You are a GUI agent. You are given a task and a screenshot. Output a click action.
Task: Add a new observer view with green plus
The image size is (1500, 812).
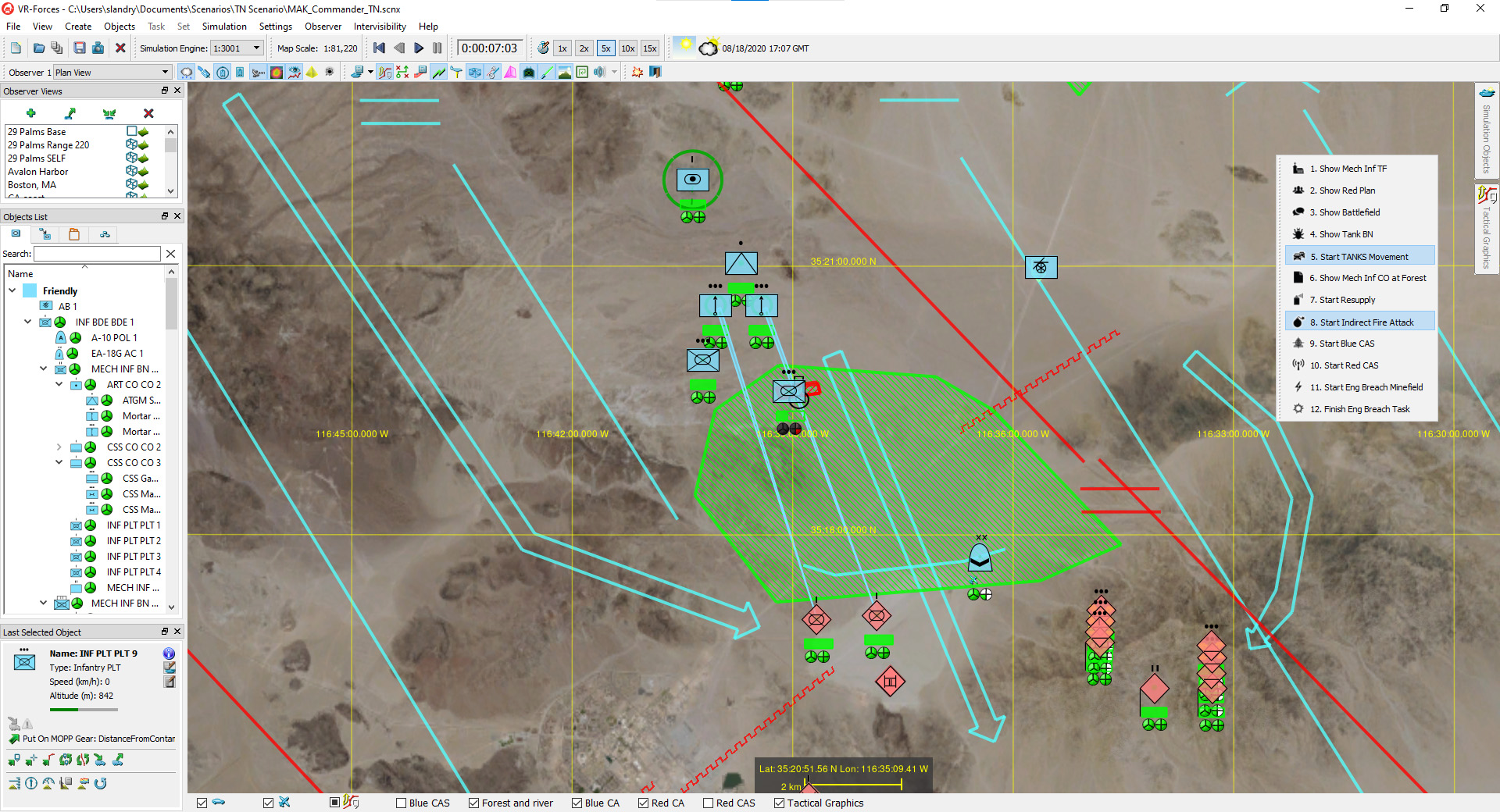pyautogui.click(x=31, y=113)
